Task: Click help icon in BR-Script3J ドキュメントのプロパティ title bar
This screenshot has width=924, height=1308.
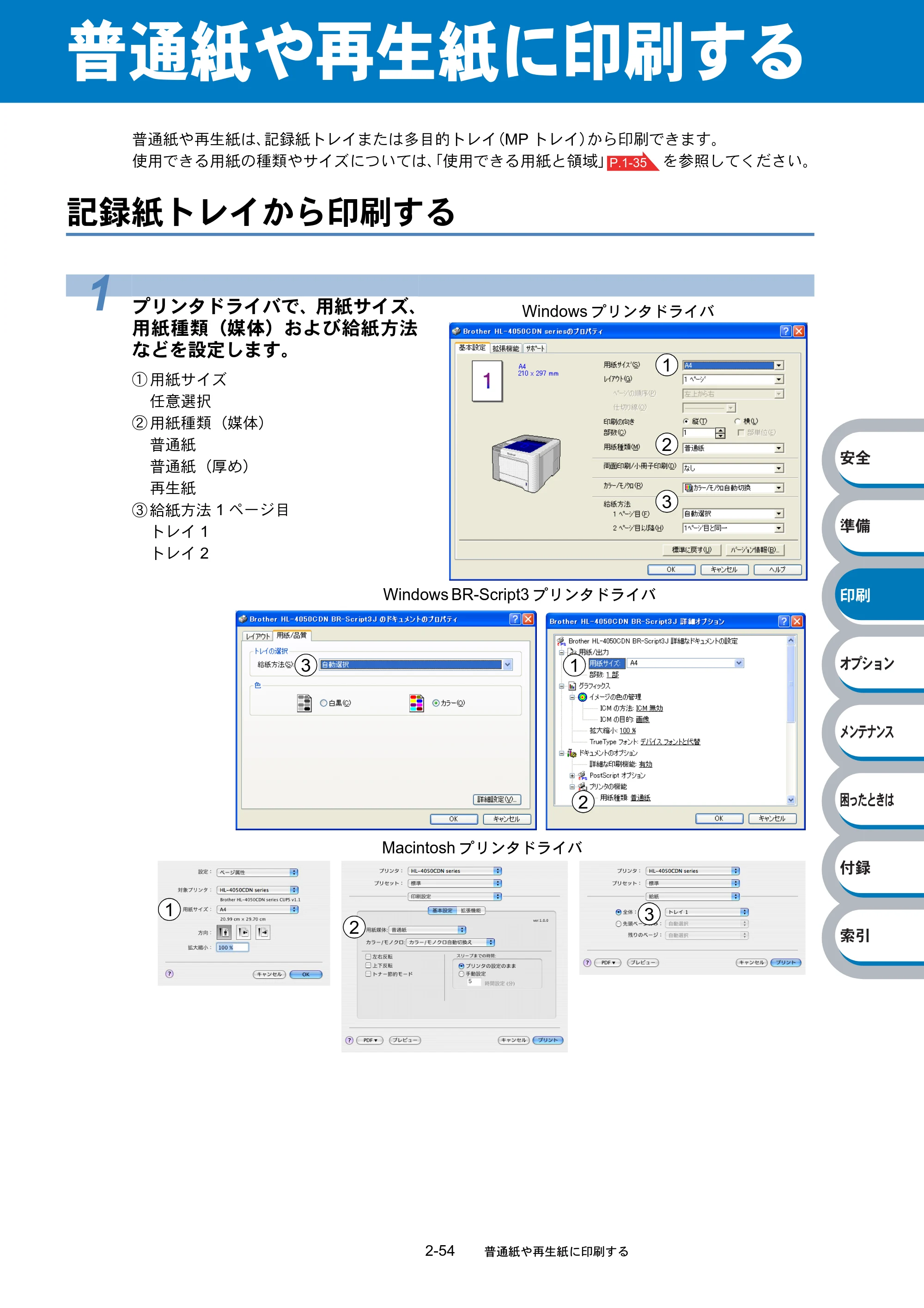Action: [515, 619]
